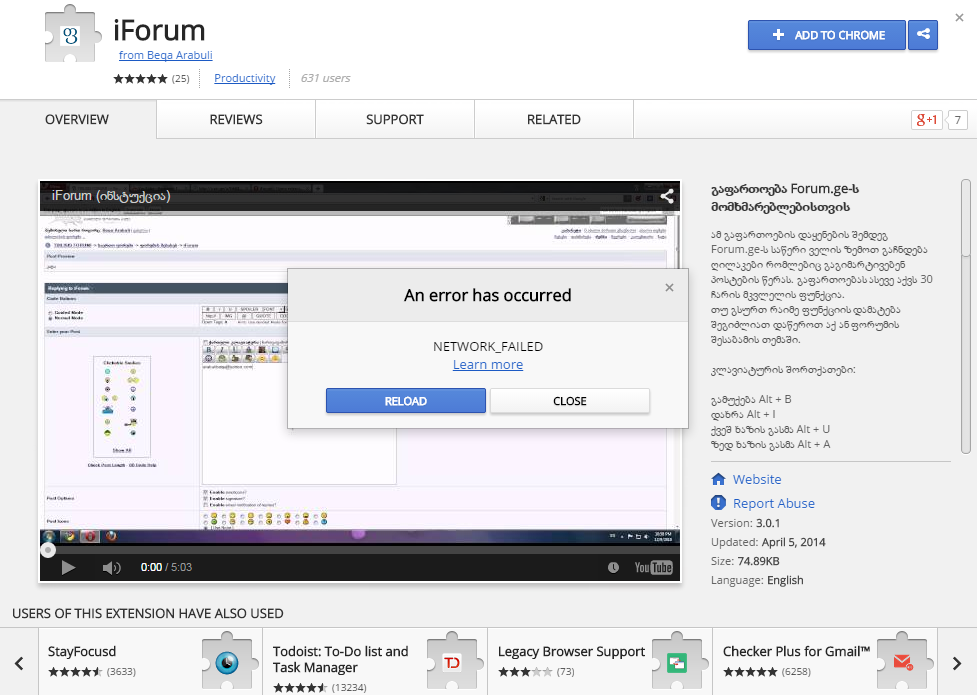Click the StayFocusd title
Viewport: 977px width, 695px height.
(82, 651)
